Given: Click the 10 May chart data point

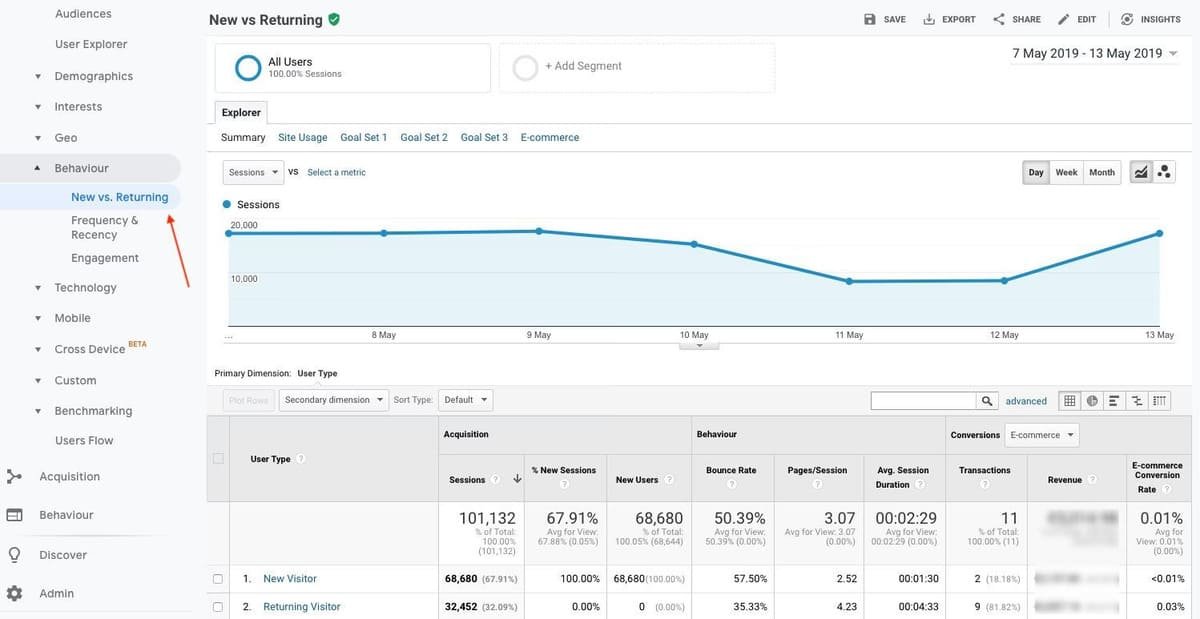Looking at the screenshot, I should (x=694, y=244).
